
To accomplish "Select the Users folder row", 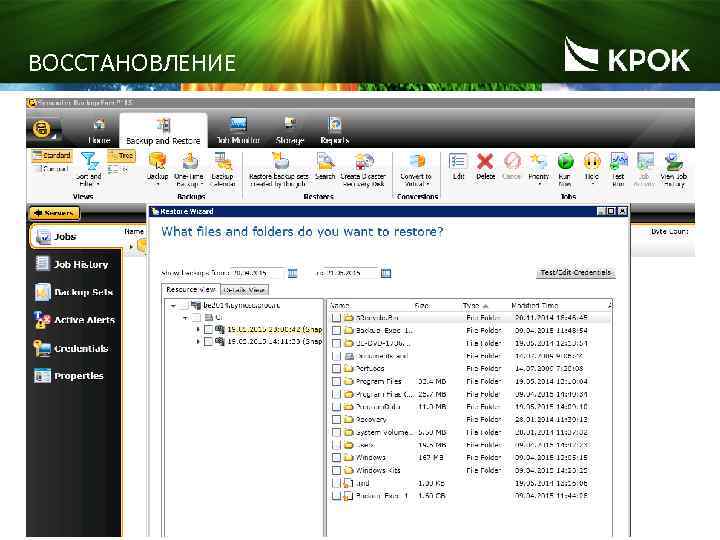I will point(471,445).
